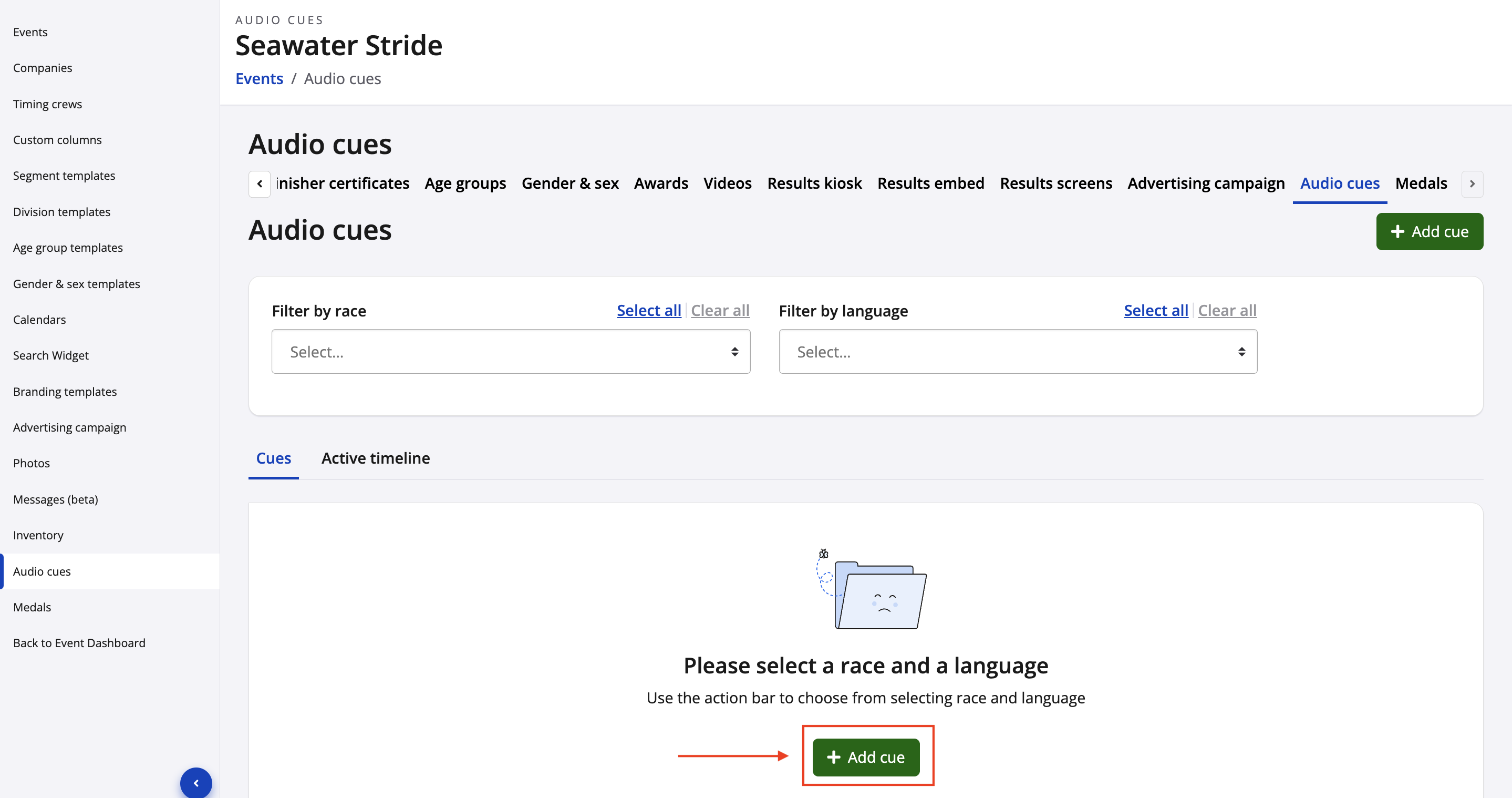The width and height of the screenshot is (1512, 798).
Task: Go to Events breadcrumb link
Action: pos(259,79)
